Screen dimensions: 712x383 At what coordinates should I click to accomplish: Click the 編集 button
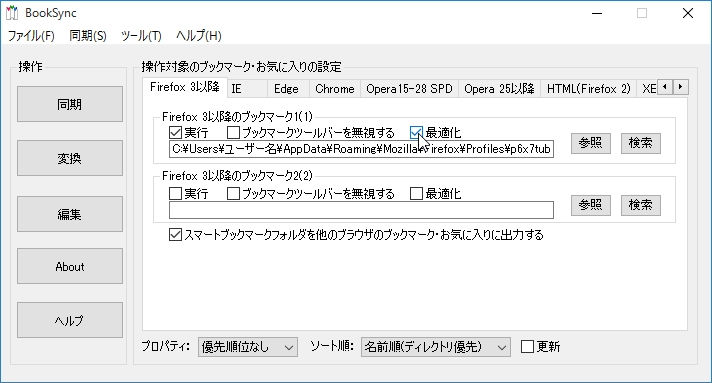[x=70, y=214]
